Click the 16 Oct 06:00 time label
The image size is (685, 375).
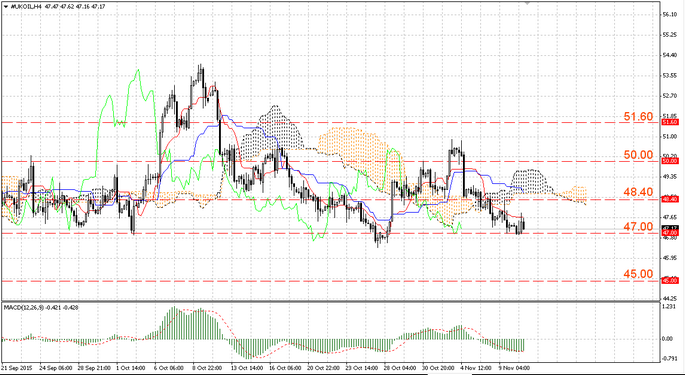(284, 368)
